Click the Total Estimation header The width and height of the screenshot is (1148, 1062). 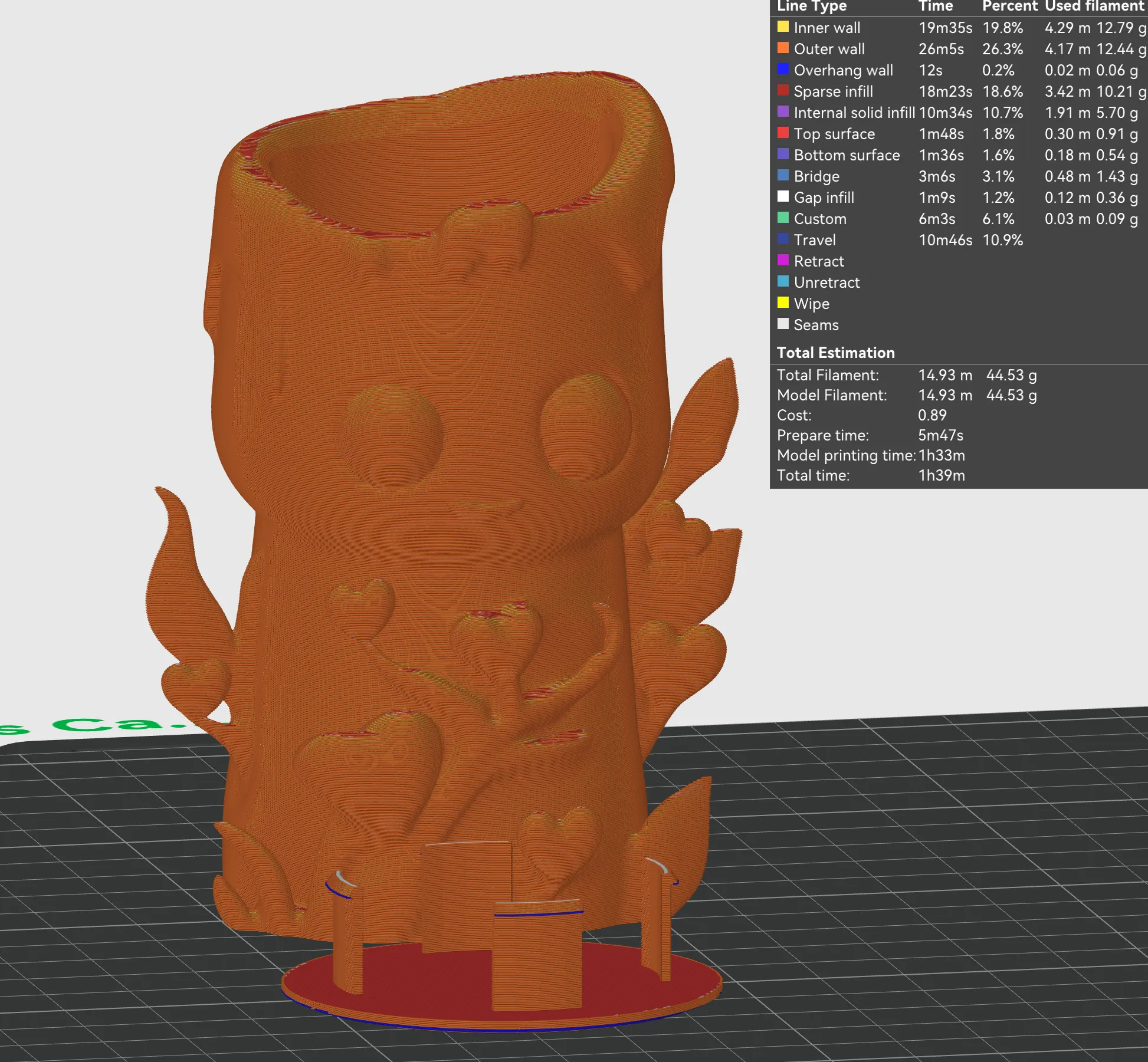pyautogui.click(x=835, y=353)
